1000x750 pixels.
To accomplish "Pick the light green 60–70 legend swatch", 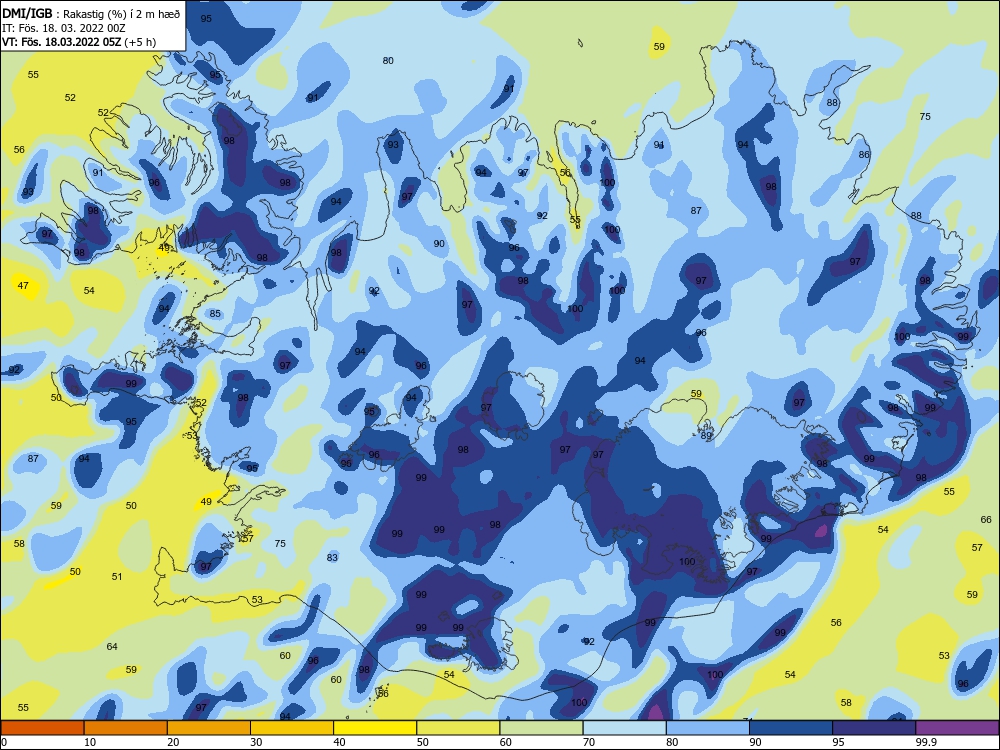I will (x=541, y=728).
